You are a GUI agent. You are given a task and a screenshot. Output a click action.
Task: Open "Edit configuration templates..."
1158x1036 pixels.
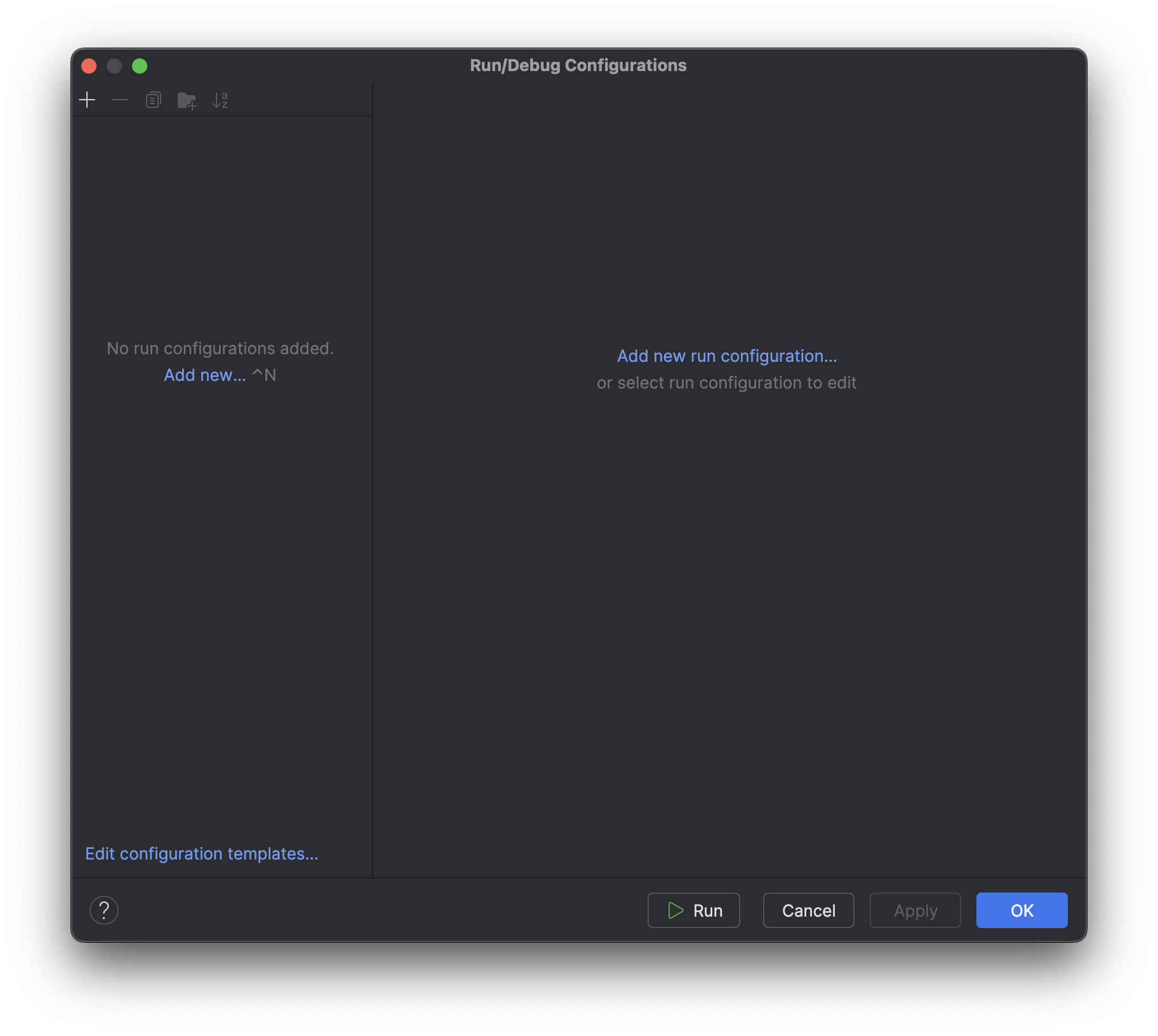pos(202,853)
